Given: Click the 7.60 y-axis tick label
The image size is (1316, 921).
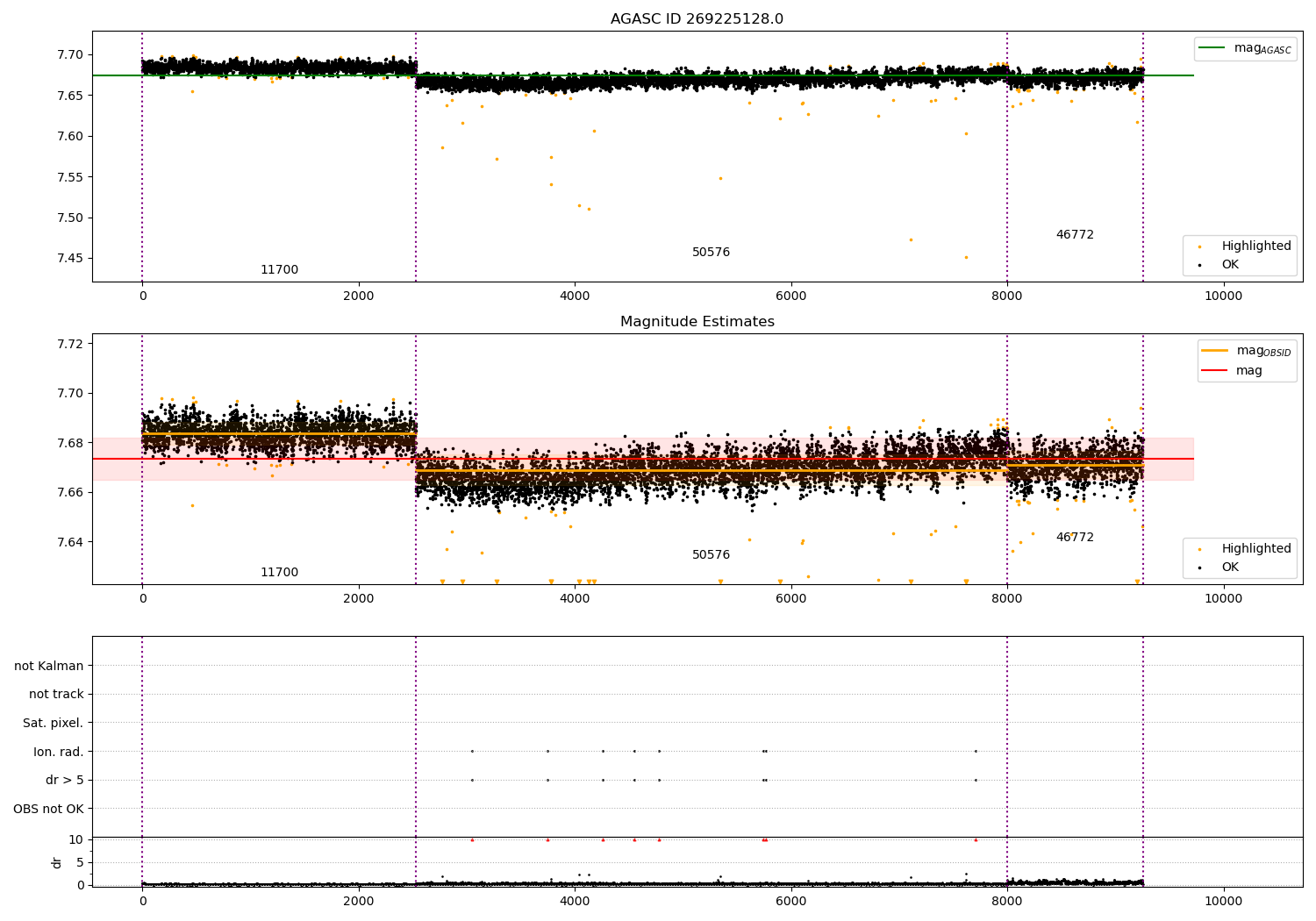Looking at the screenshot, I should [x=70, y=137].
